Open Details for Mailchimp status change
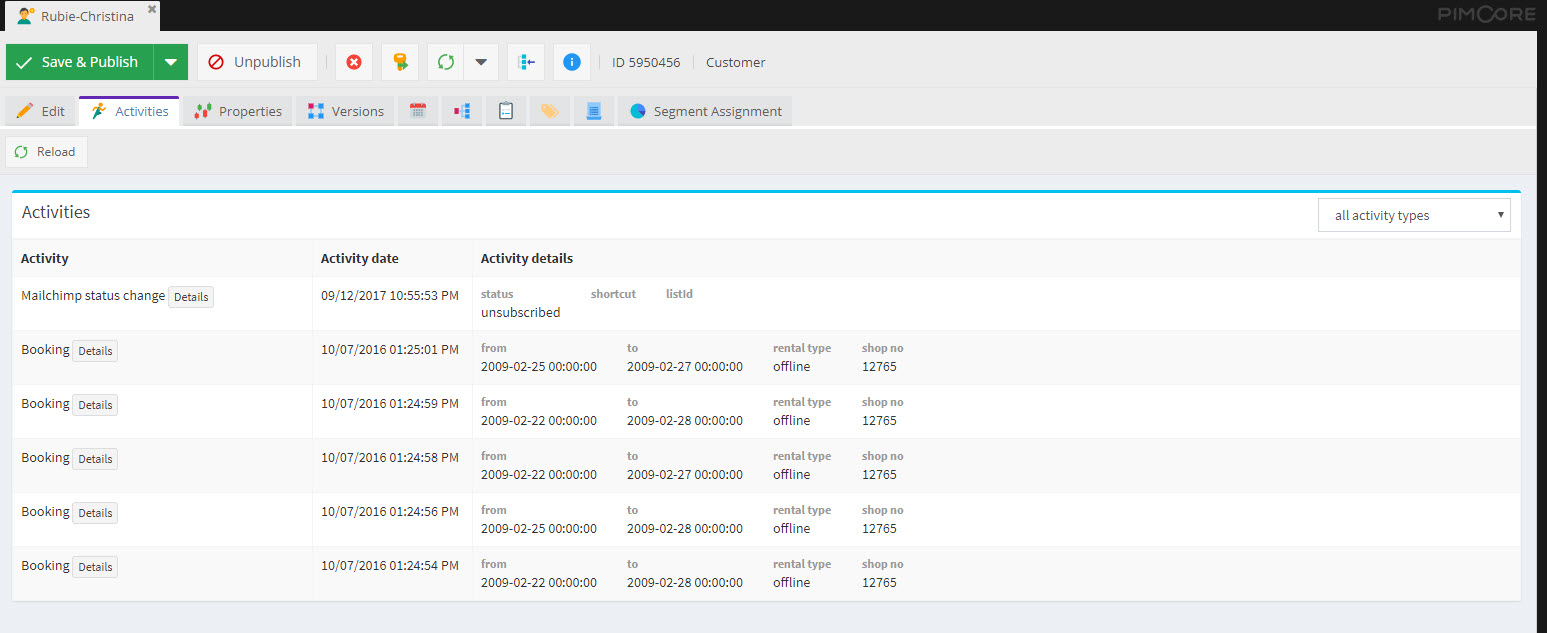Image resolution: width=1547 pixels, height=633 pixels. 191,297
